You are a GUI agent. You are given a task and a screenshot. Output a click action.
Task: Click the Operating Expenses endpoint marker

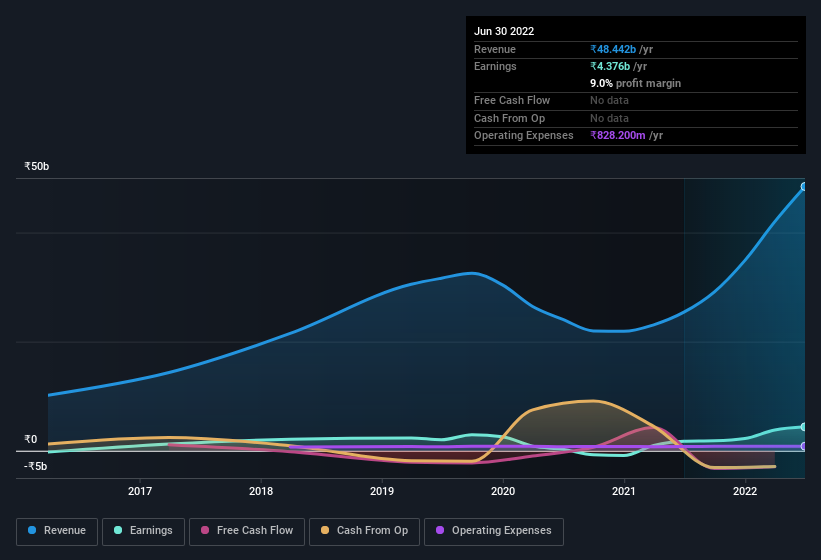pyautogui.click(x=804, y=446)
